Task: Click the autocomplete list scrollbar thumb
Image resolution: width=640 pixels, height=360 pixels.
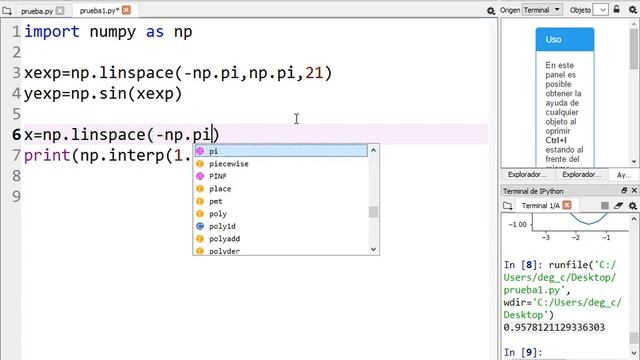Action: pos(373,212)
